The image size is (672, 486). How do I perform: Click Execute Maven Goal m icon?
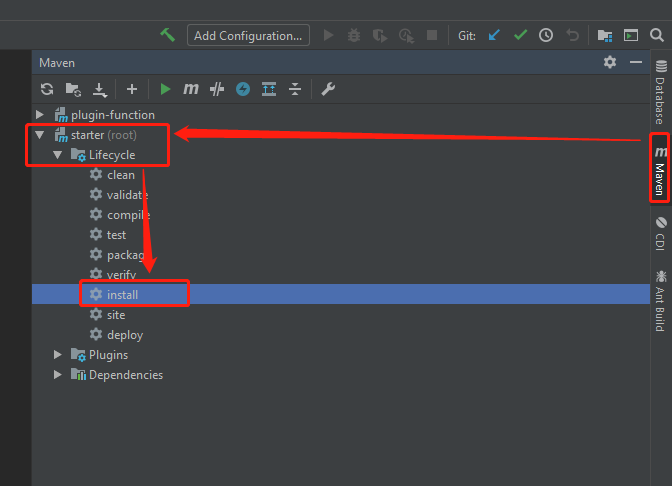pyautogui.click(x=191, y=89)
